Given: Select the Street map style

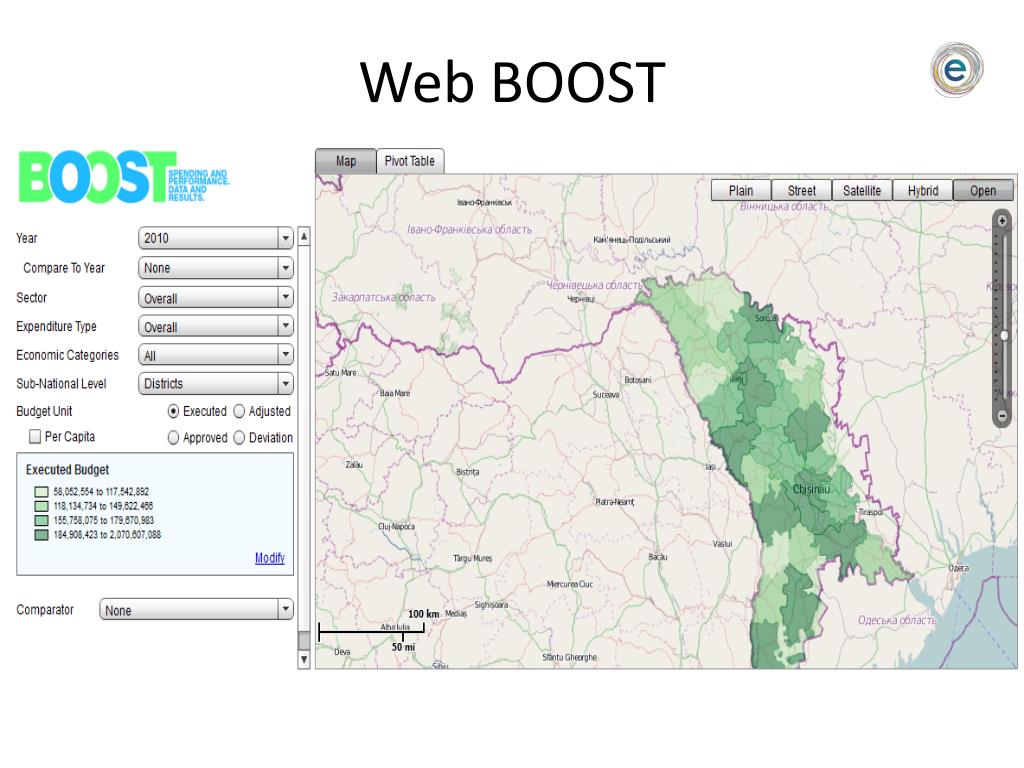Looking at the screenshot, I should (801, 190).
